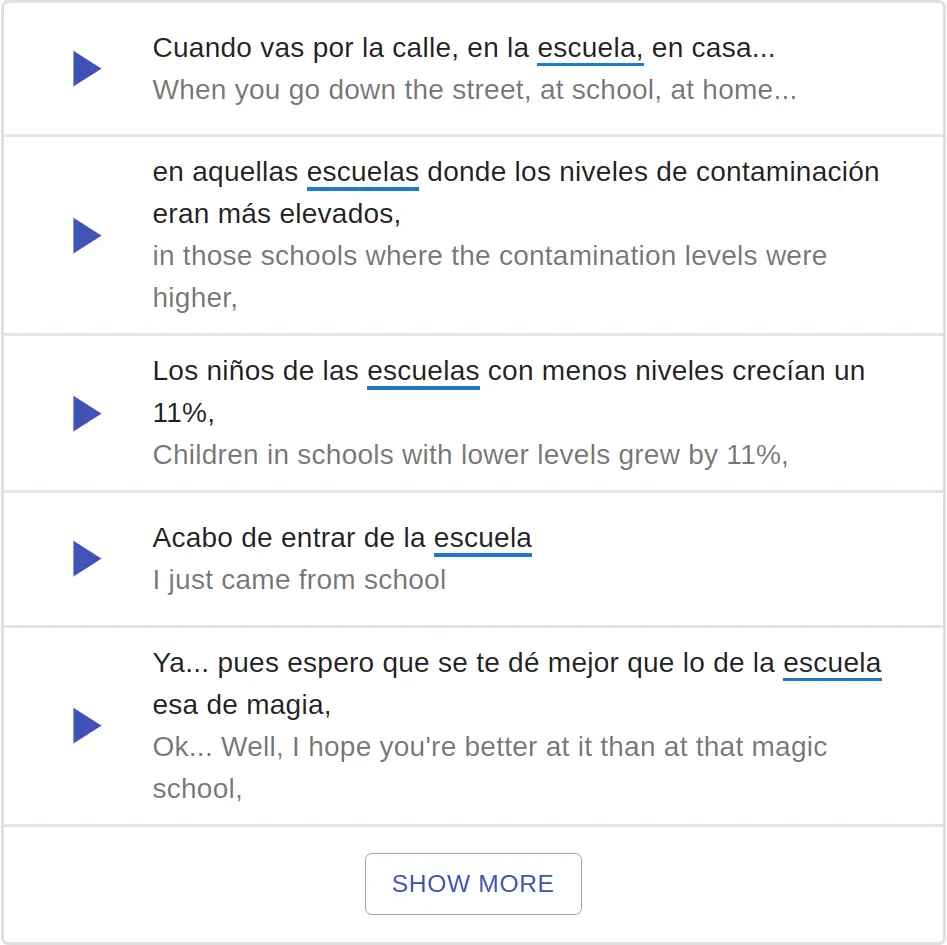Screen dimensions: 947x945
Task: Click underlined 'escuela' in 'Acabo de entrar'
Action: tap(482, 538)
